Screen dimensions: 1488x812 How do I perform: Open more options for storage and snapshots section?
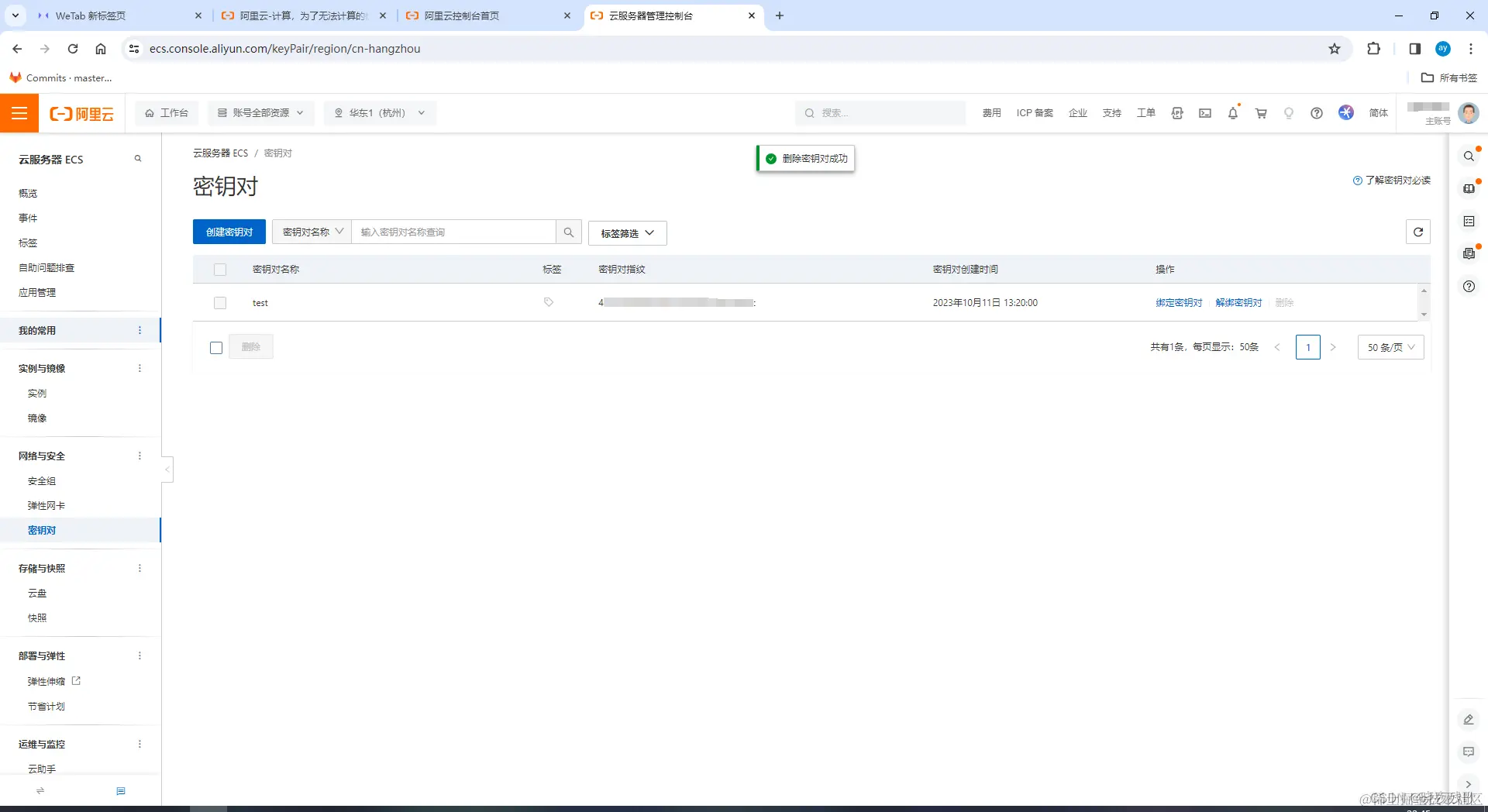(139, 569)
